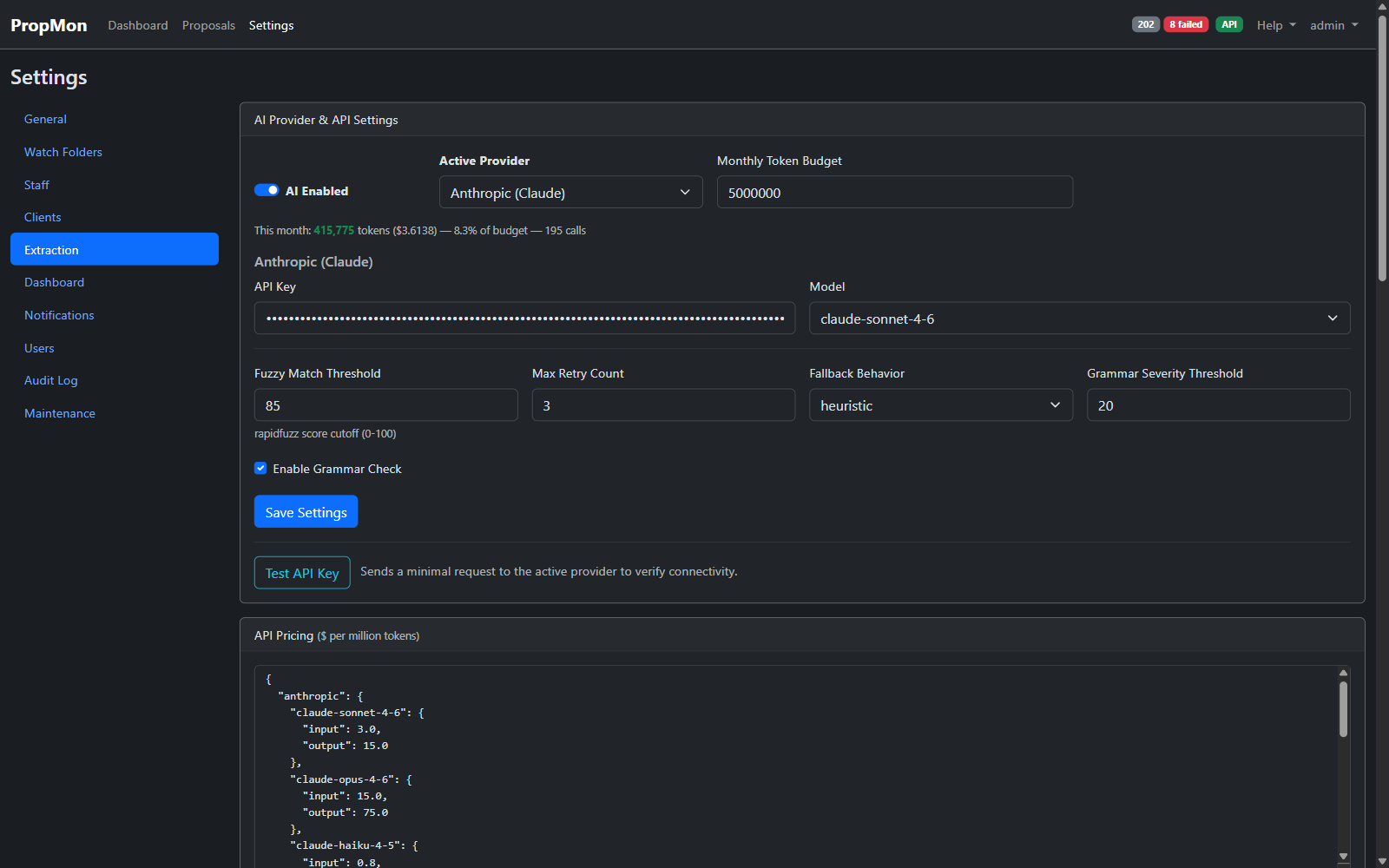Click the green API status badge

[1229, 24]
